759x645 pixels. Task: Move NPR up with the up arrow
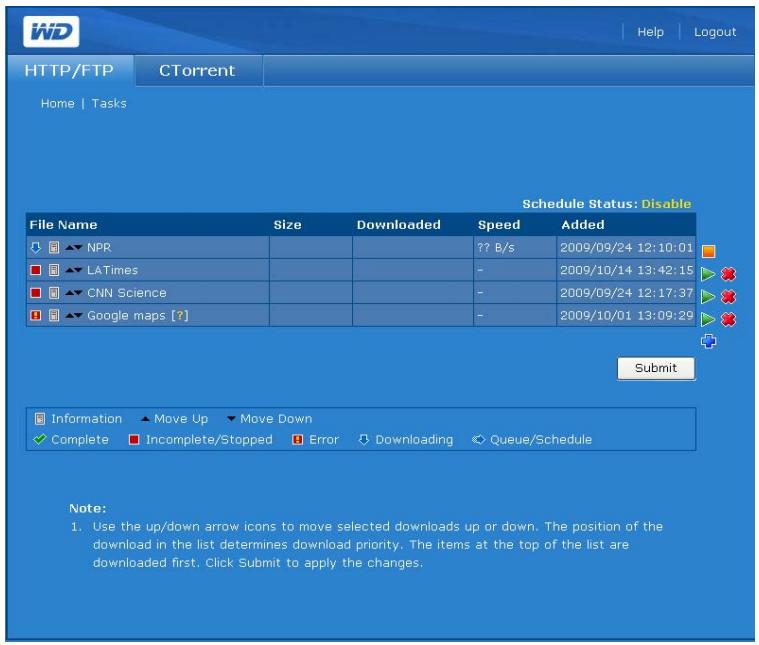tap(69, 247)
